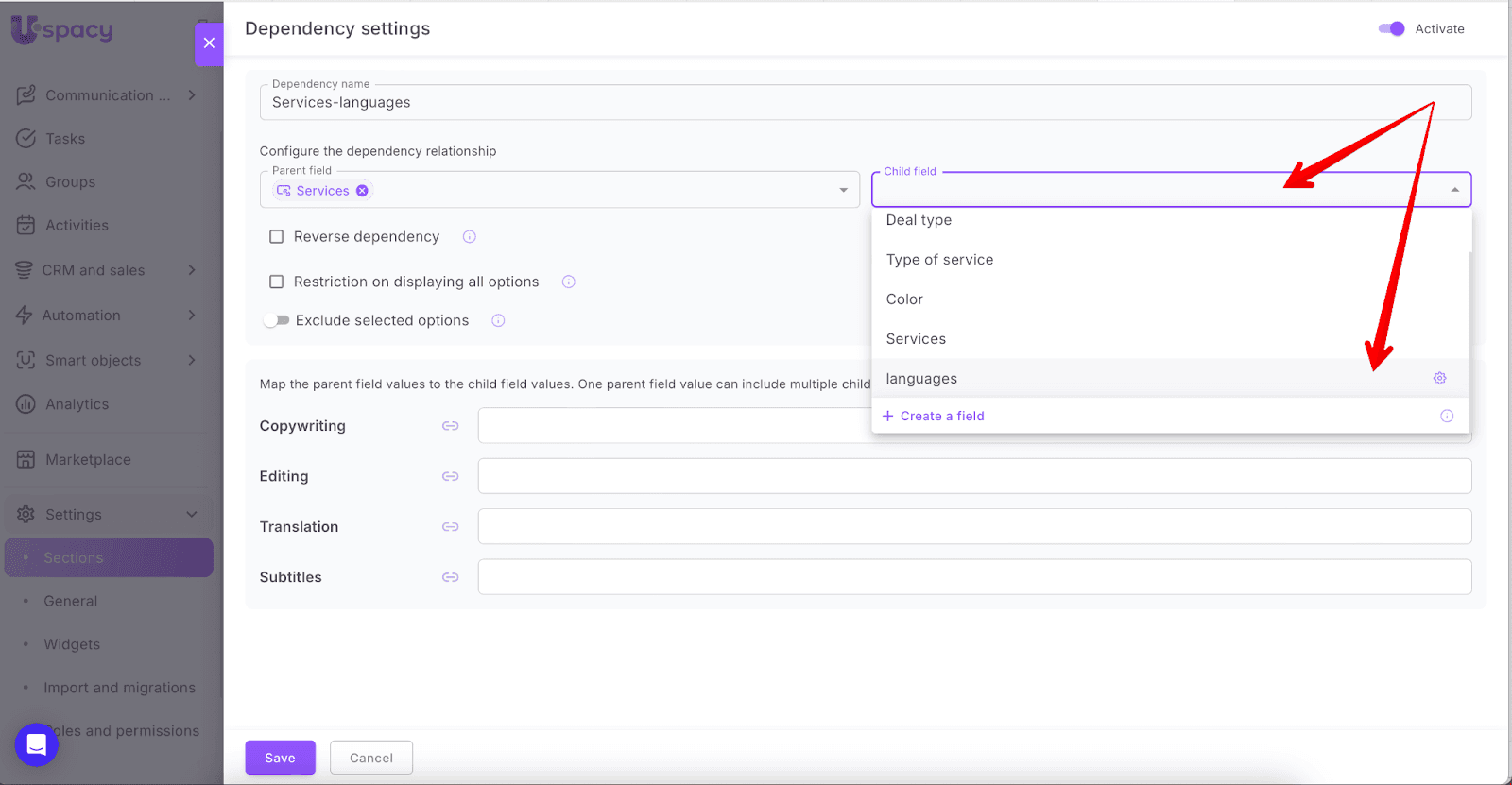This screenshot has width=1512, height=785.
Task: Open the chat support bubble icon
Action: point(36,744)
